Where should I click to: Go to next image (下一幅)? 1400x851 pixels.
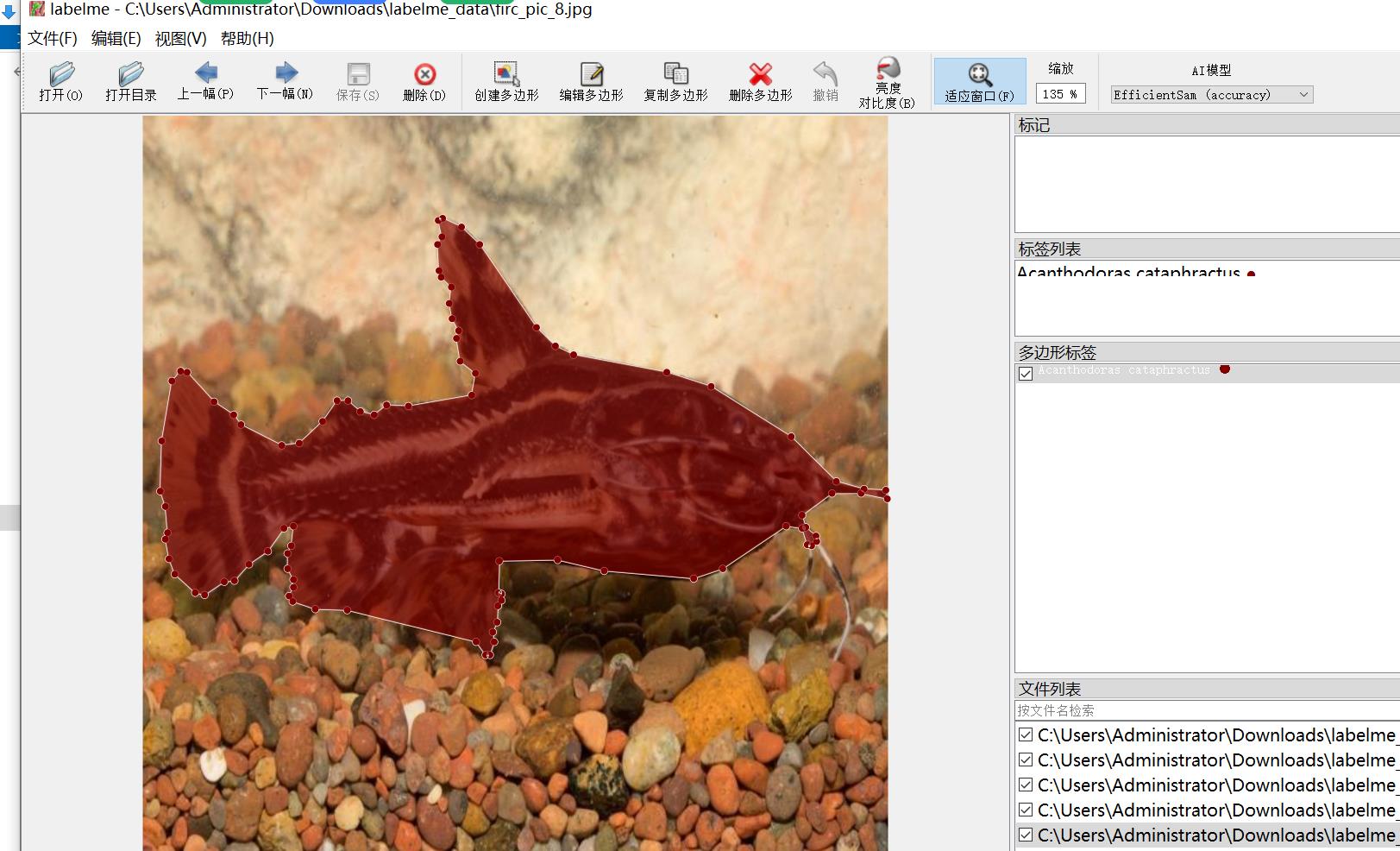tap(286, 82)
